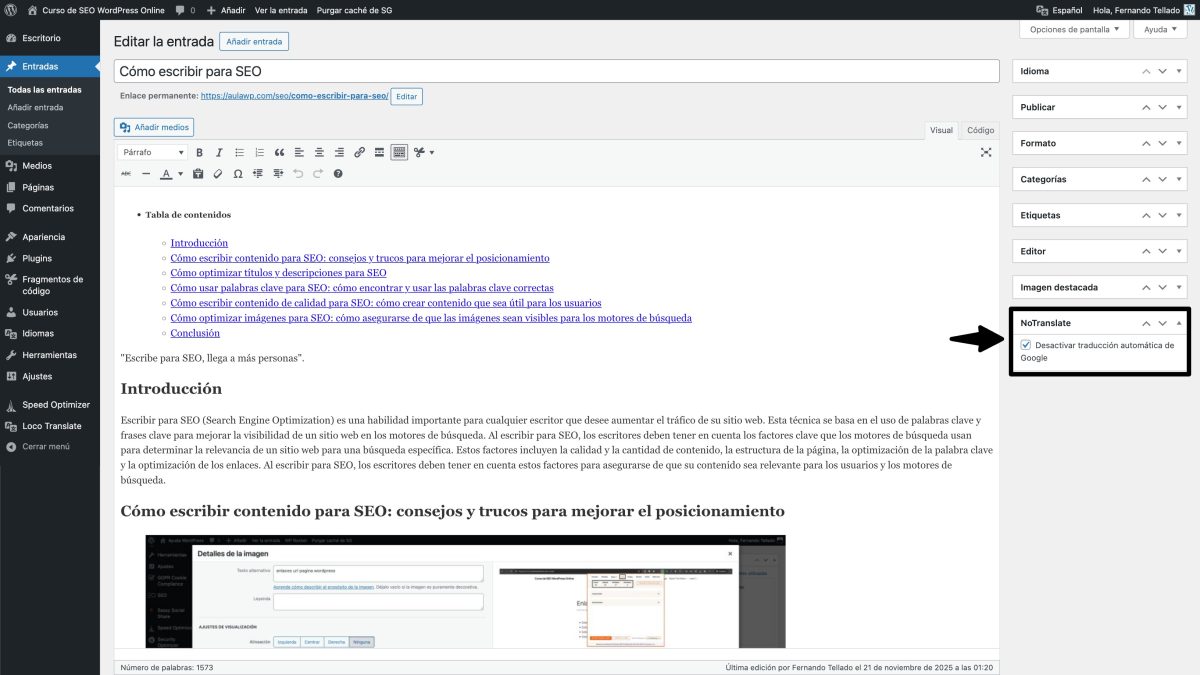The width and height of the screenshot is (1200, 675).
Task: Expand the text color dropdown arrow
Action: pos(179,172)
